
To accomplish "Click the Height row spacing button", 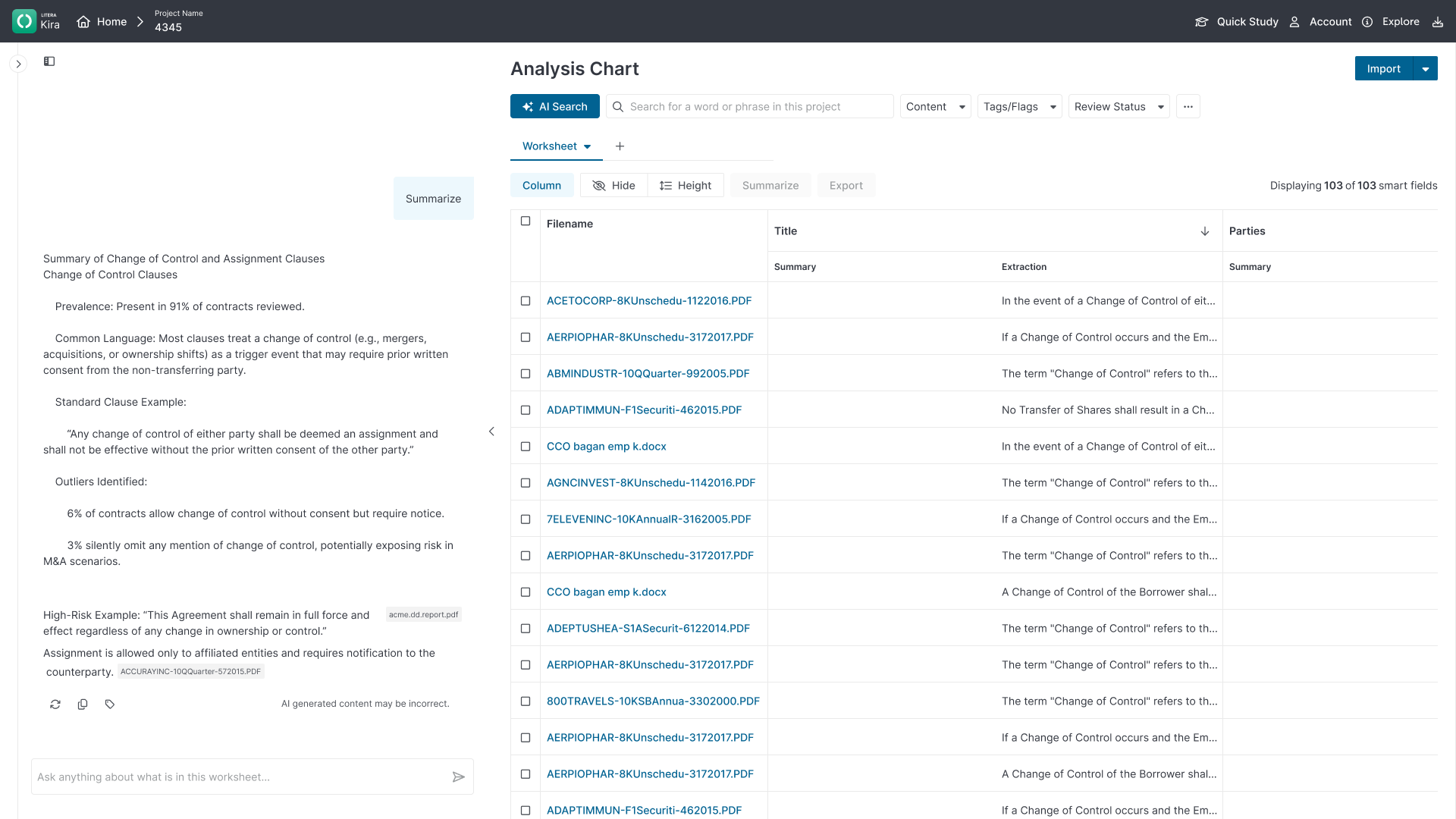I will [686, 186].
